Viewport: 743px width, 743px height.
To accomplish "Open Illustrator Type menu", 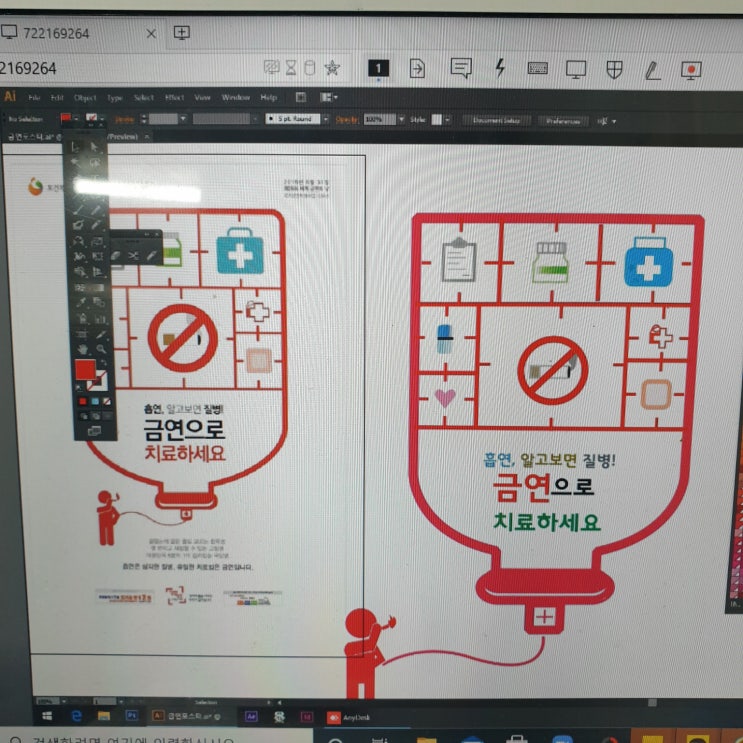I will click(114, 98).
